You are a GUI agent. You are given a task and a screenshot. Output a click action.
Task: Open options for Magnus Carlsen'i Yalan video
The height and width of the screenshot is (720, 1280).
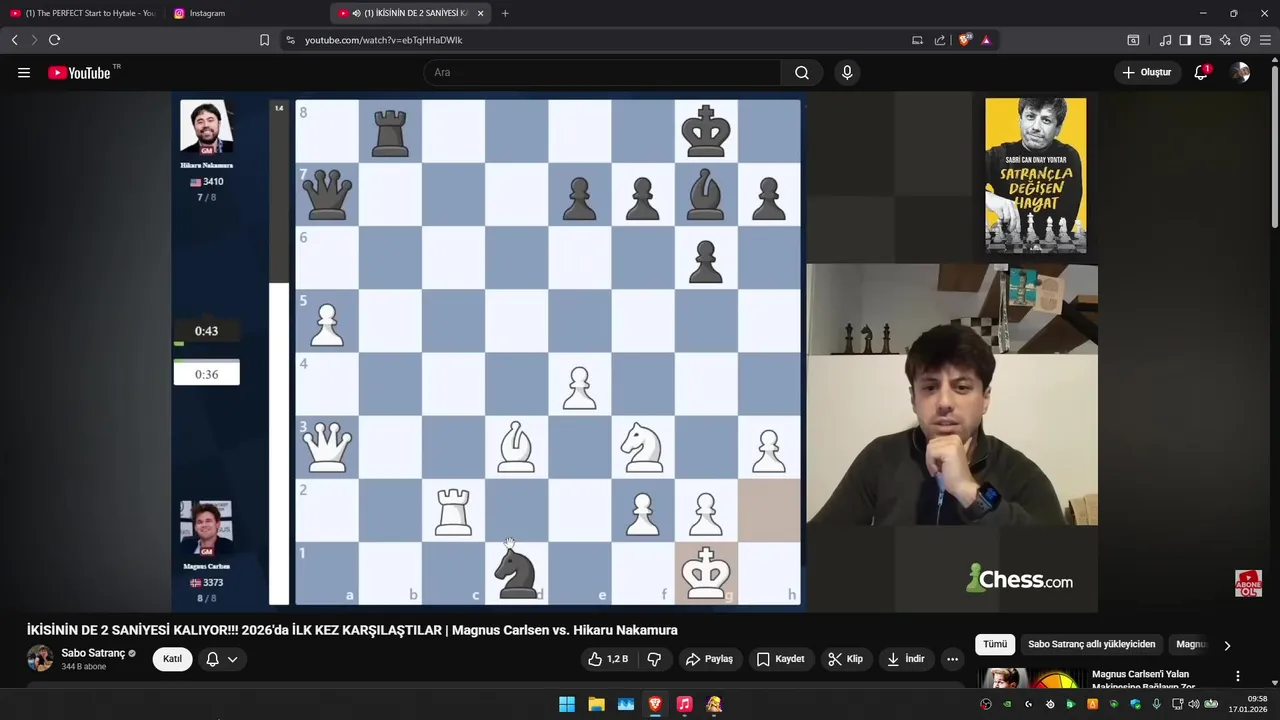pyautogui.click(x=1238, y=676)
